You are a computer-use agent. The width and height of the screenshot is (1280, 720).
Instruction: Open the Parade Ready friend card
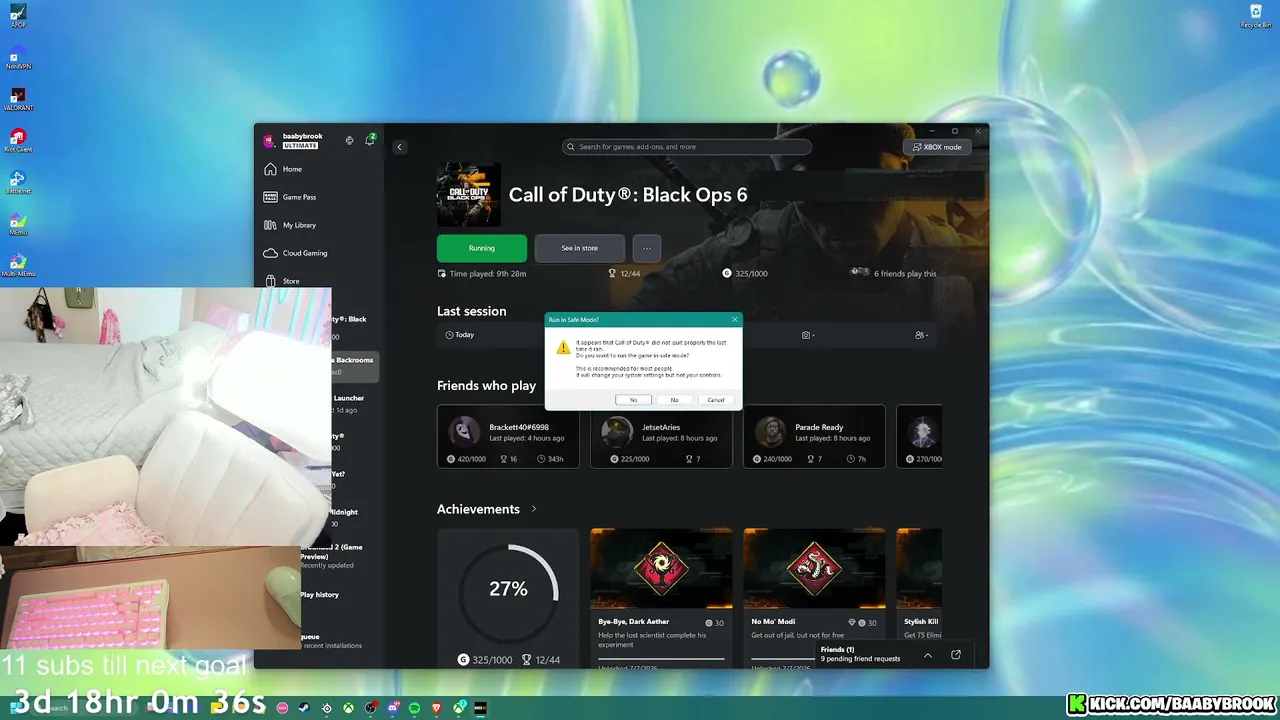[814, 436]
